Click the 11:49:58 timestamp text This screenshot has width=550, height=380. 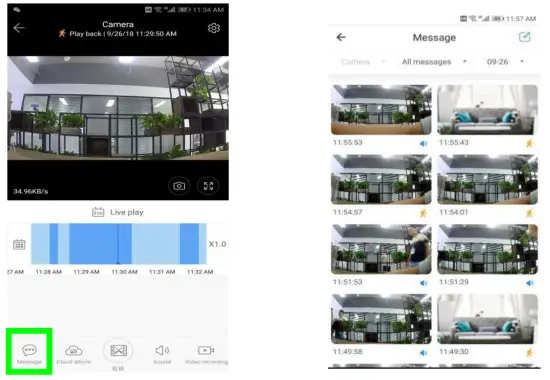click(348, 352)
